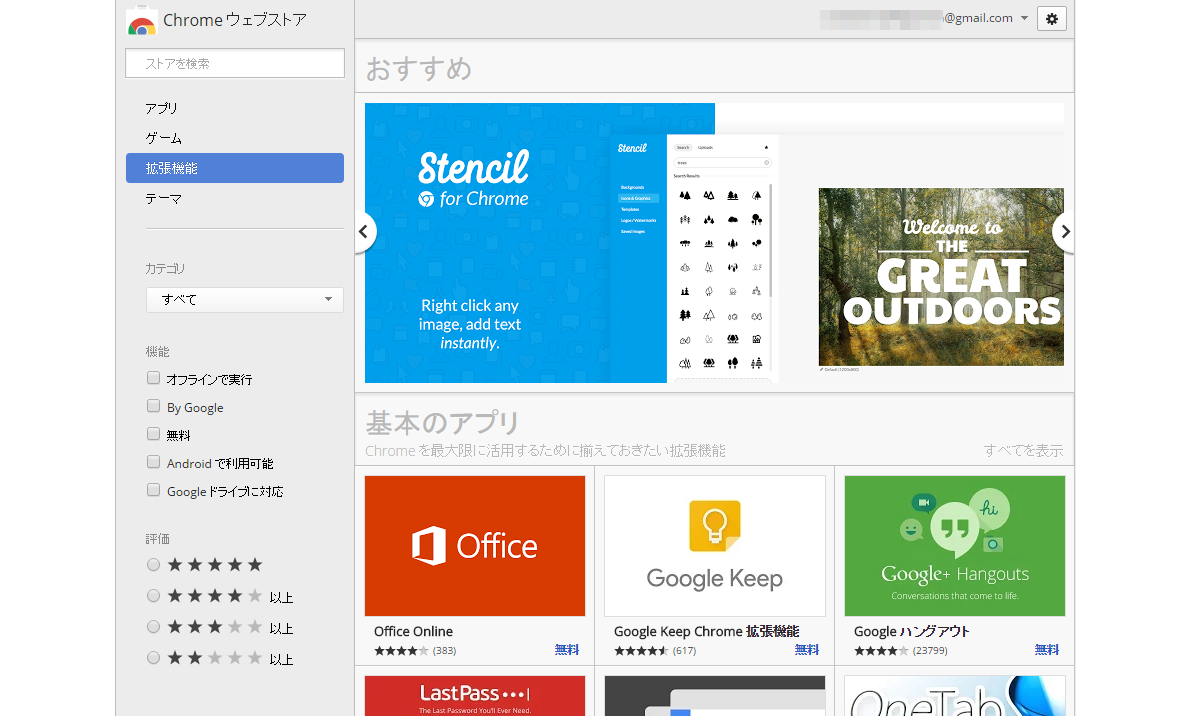Screen dimensions: 1193x716
Task: Expand the カテゴリ すべて dropdown
Action: [245, 299]
